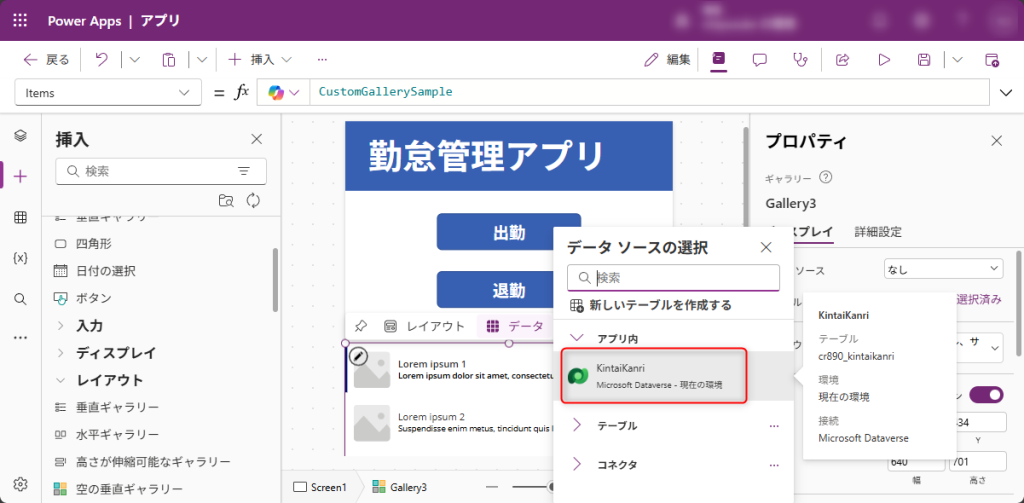Switch to the 詳細設定 advanced tab
This screenshot has height=503, width=1024.
click(878, 231)
